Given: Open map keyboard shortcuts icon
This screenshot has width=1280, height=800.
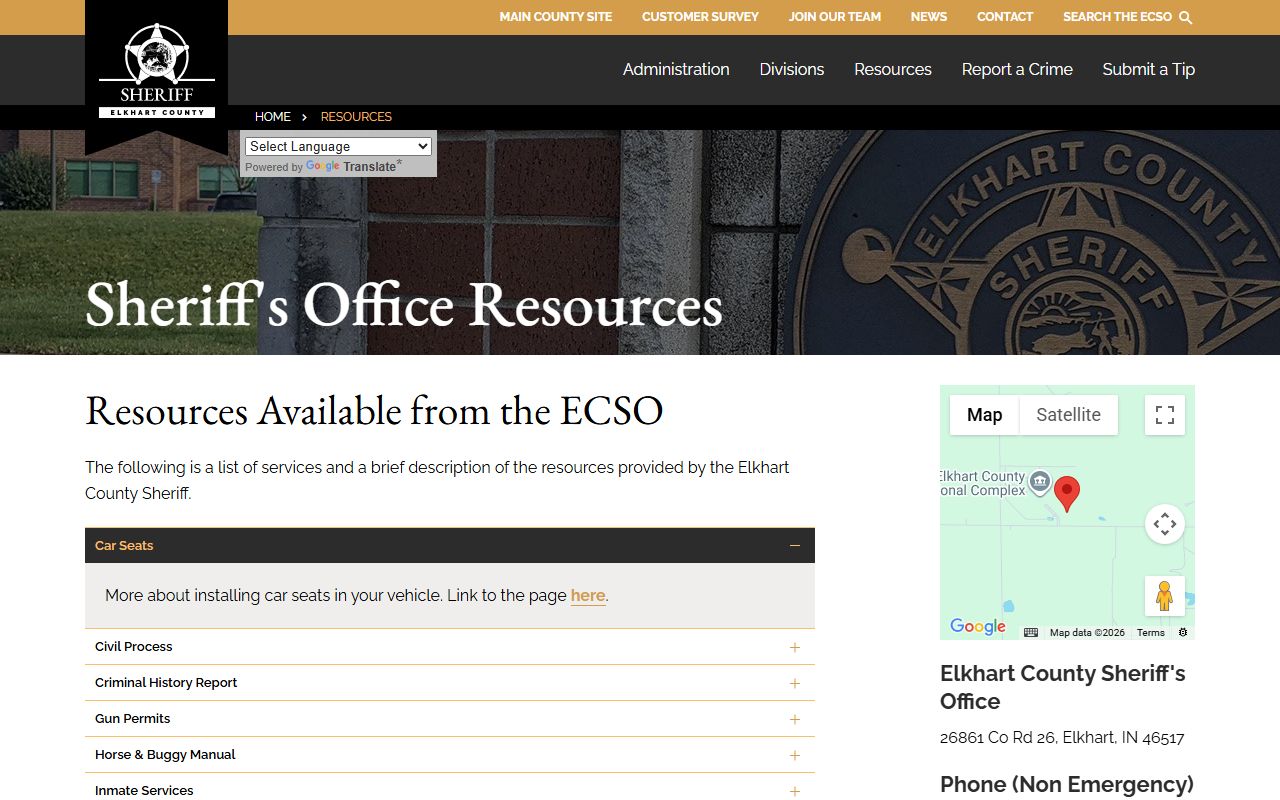Looking at the screenshot, I should pyautogui.click(x=1031, y=632).
